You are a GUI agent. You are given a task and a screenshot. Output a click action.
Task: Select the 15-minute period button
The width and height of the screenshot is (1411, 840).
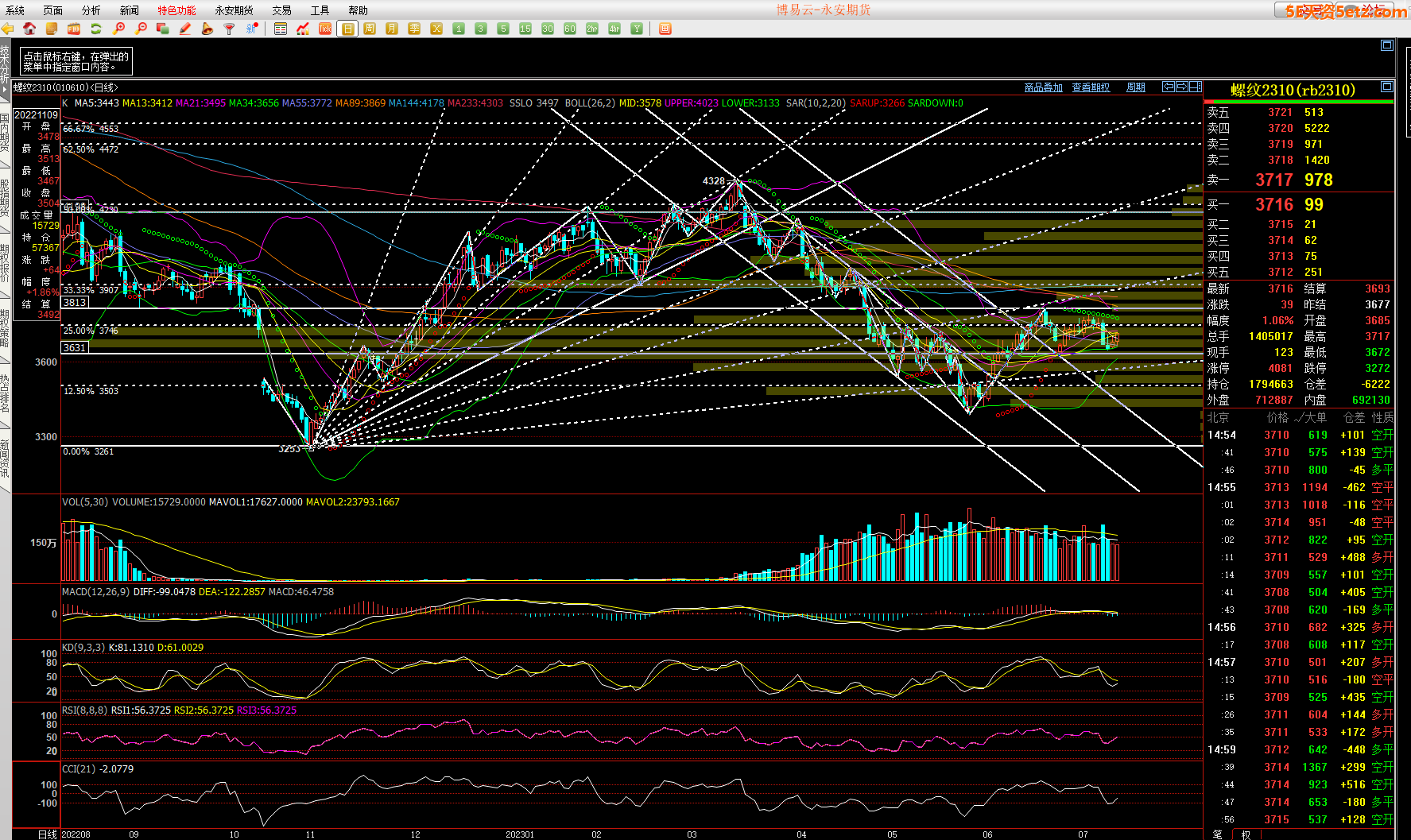pyautogui.click(x=525, y=29)
